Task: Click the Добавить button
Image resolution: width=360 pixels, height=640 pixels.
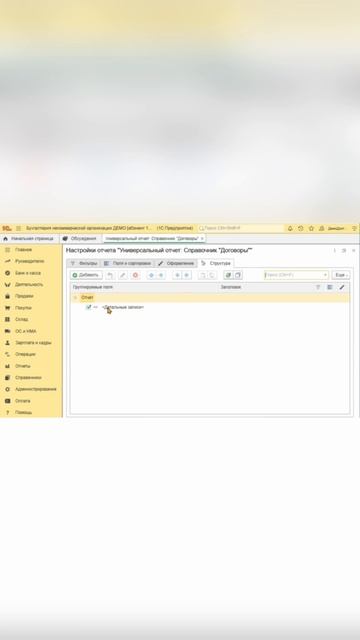Action: (x=86, y=275)
